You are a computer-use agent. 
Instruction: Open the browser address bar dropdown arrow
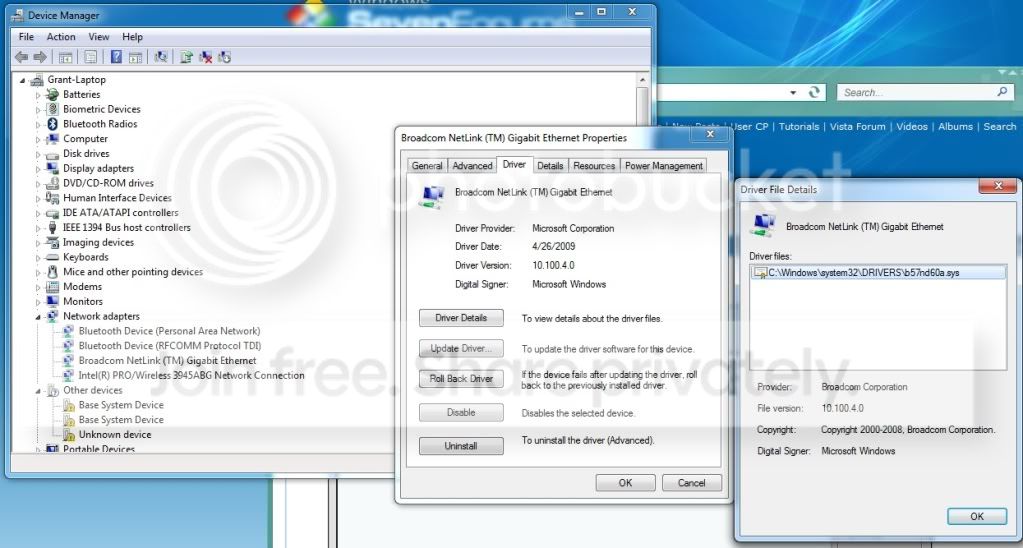pyautogui.click(x=793, y=93)
